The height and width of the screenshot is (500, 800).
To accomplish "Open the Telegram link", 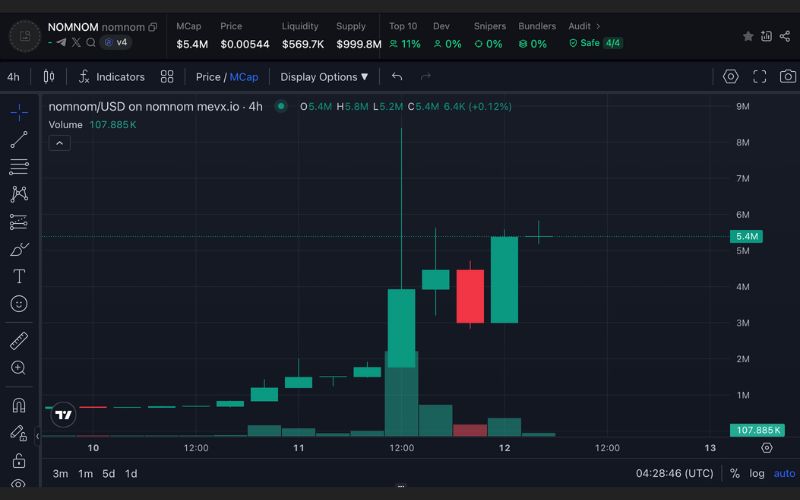I will 61,42.
